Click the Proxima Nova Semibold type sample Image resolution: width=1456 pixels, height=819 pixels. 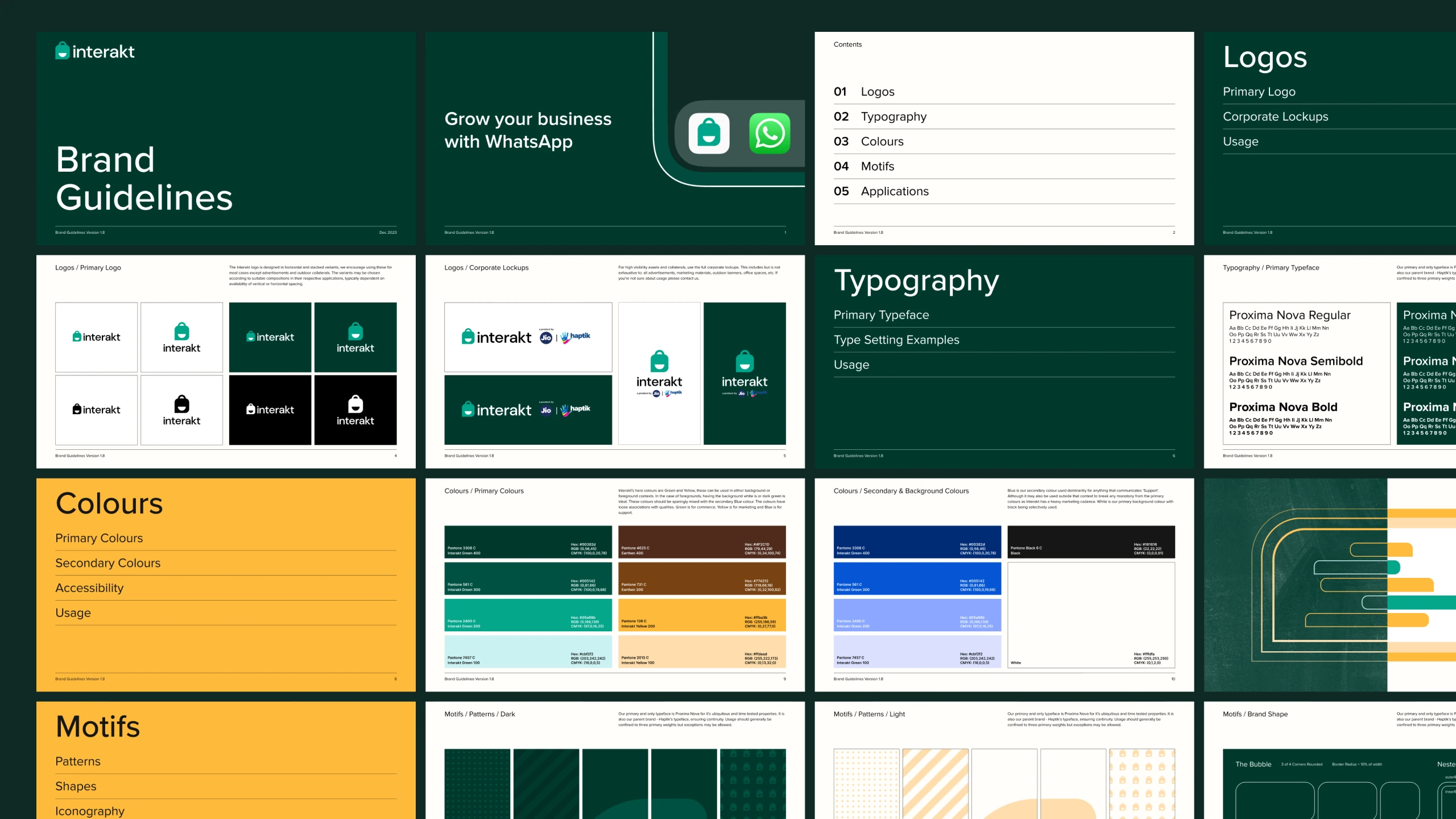[x=1296, y=361]
